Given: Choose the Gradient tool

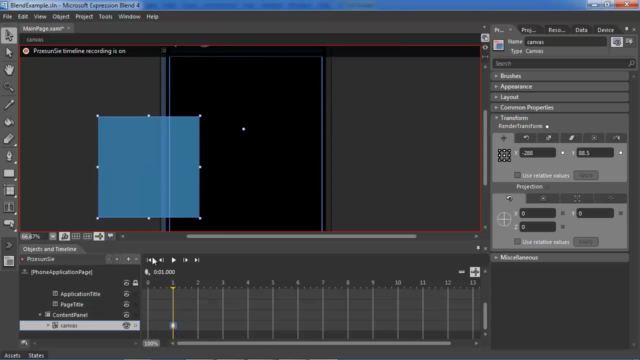Looking at the screenshot, I should pos(9,139).
